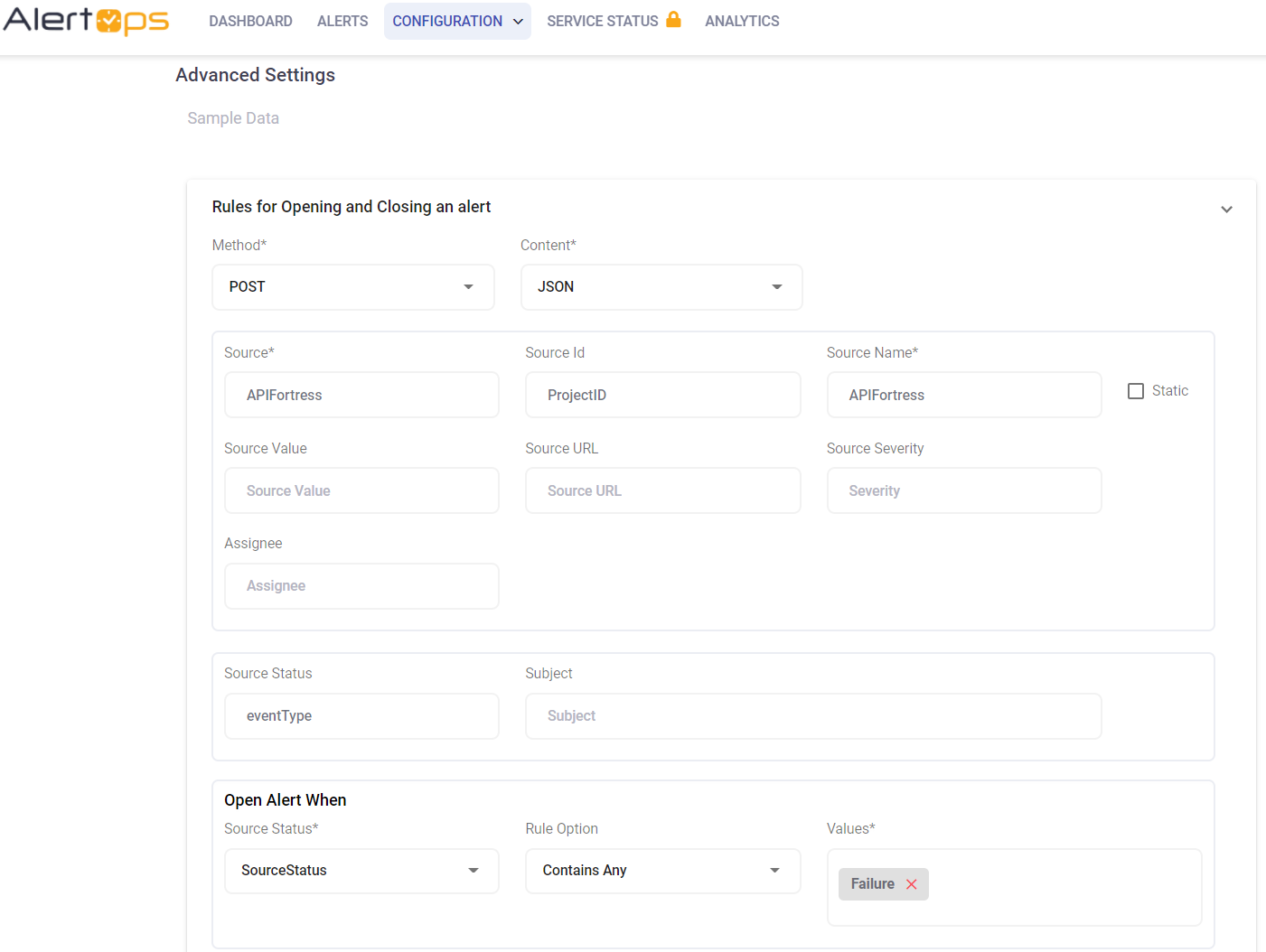Click the Source field containing APIFortress

point(361,395)
